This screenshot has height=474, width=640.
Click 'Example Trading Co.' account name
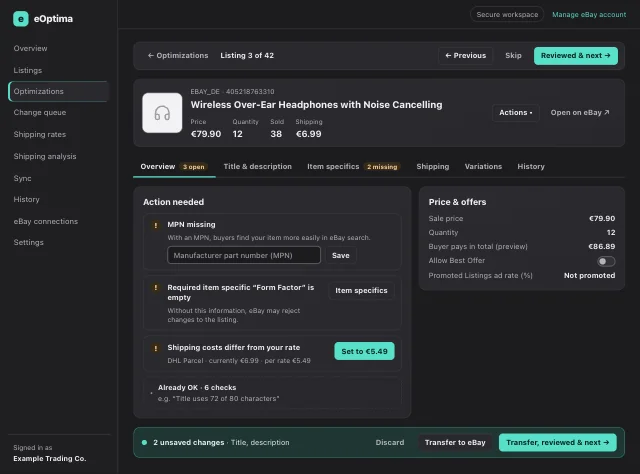point(50,458)
